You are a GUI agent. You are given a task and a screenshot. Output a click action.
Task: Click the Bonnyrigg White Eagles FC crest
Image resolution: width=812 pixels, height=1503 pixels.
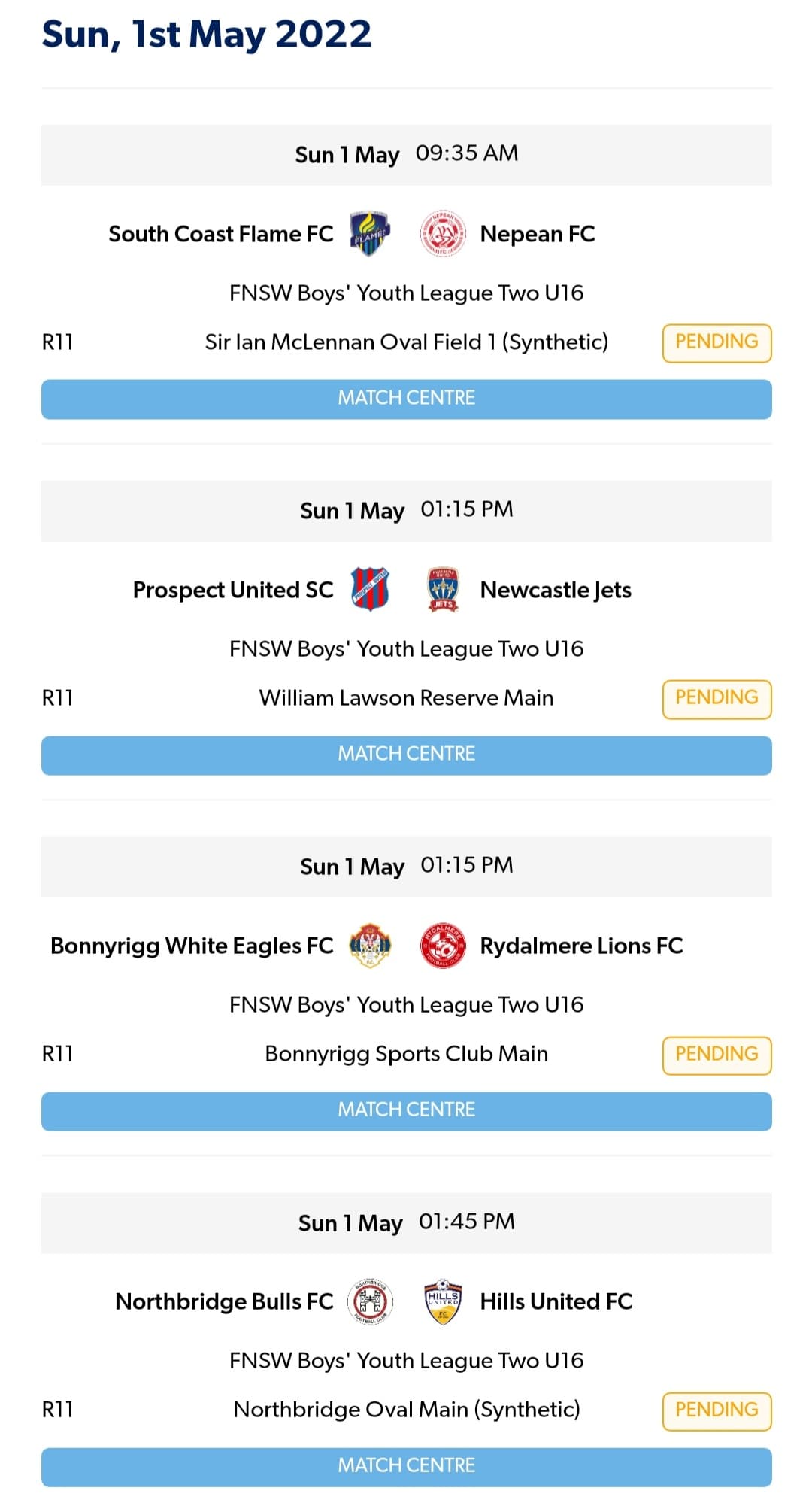[x=370, y=946]
